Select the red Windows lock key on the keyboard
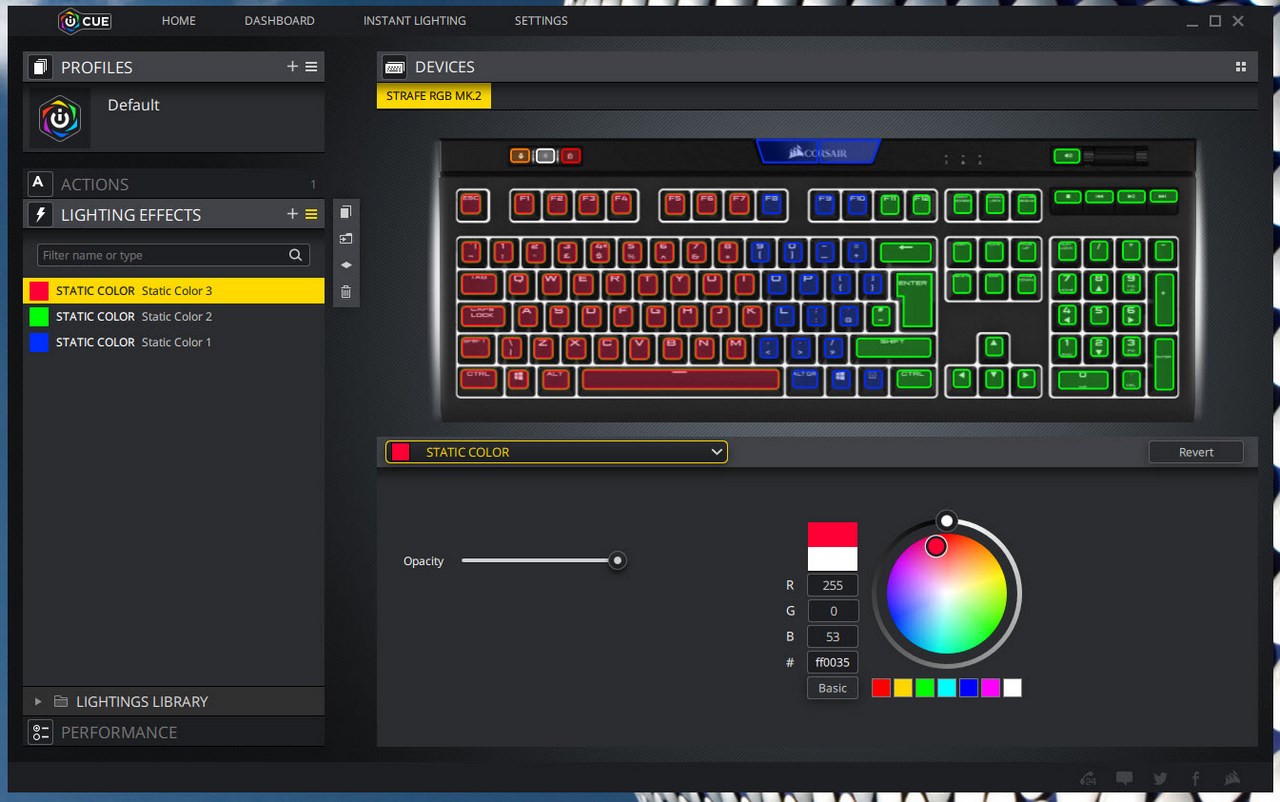Screen dimensions: 1280x802 (570, 156)
